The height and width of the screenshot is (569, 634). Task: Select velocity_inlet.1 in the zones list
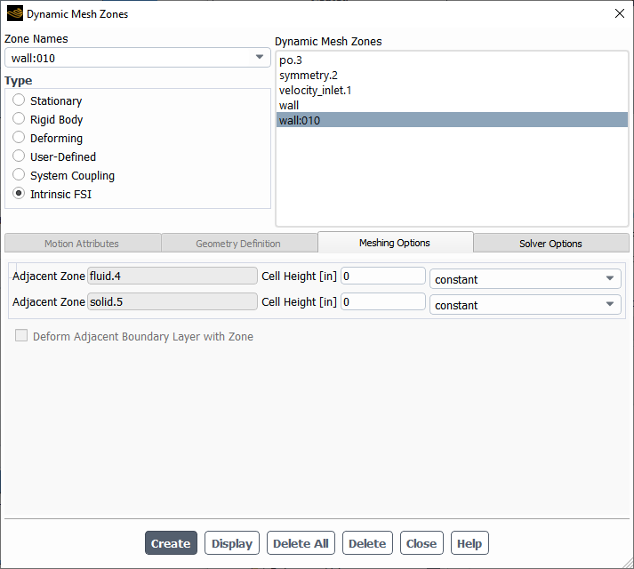[x=452, y=90]
